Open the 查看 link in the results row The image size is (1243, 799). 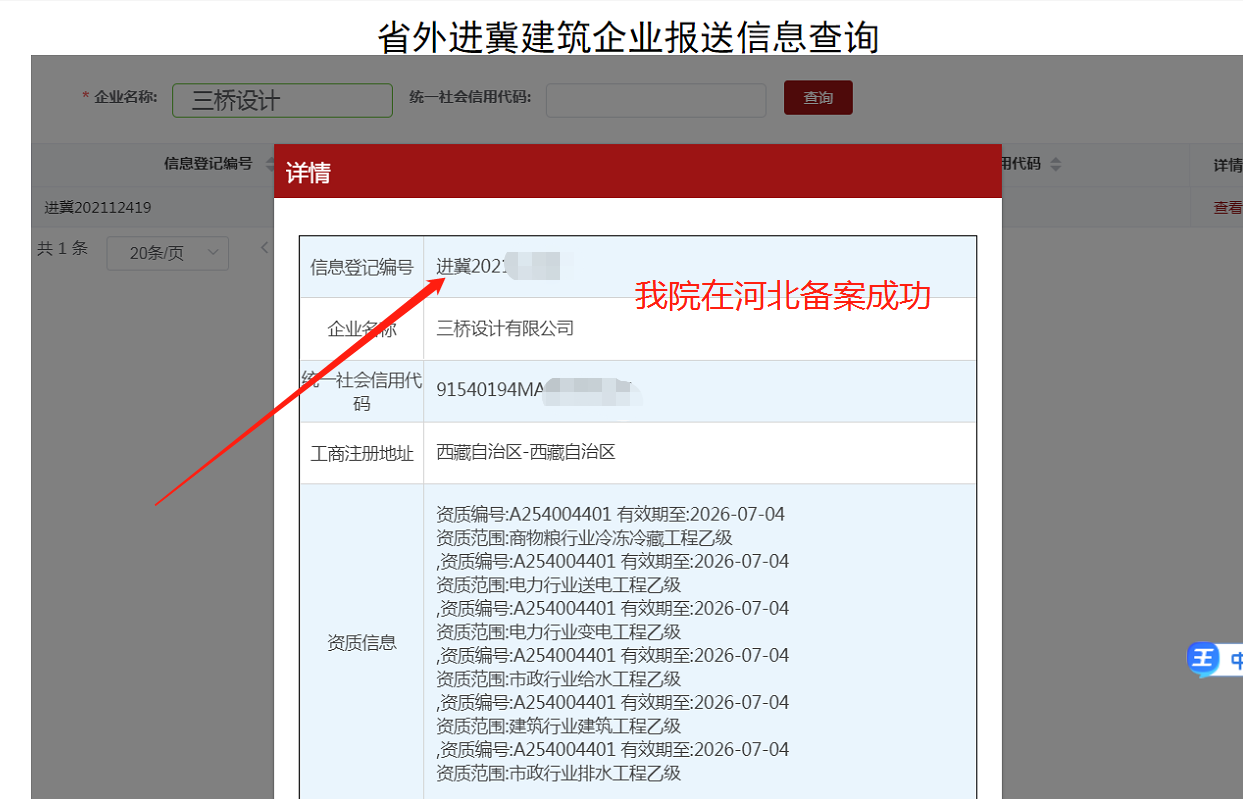point(1227,207)
